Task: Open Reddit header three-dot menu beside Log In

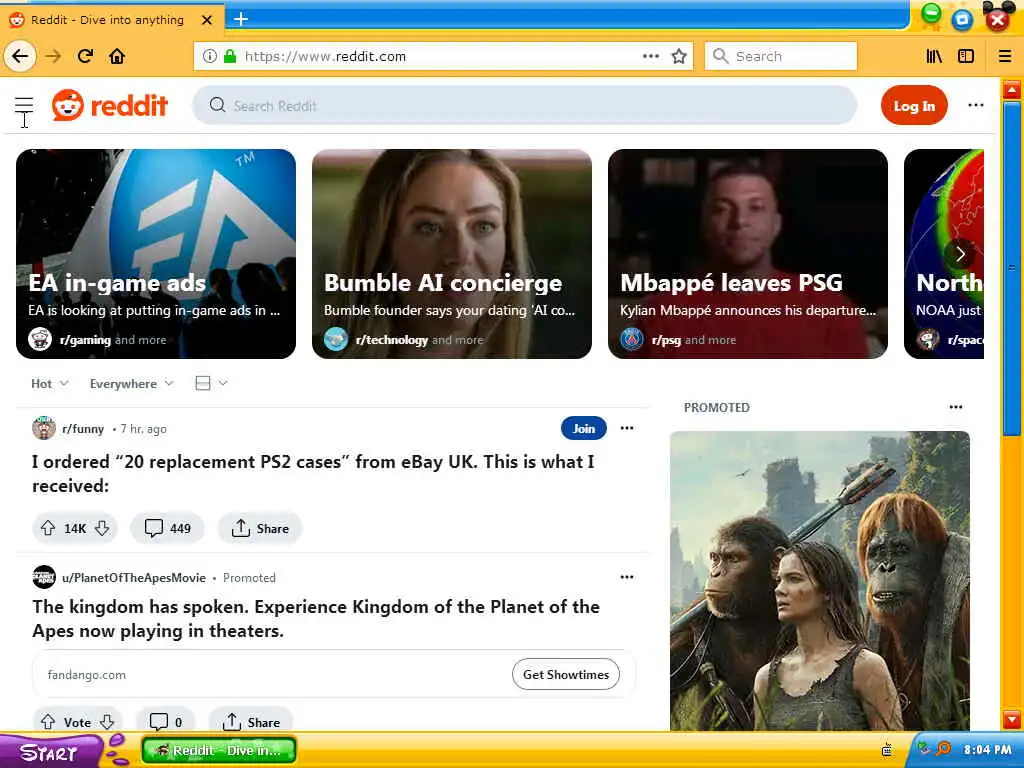Action: tap(976, 105)
